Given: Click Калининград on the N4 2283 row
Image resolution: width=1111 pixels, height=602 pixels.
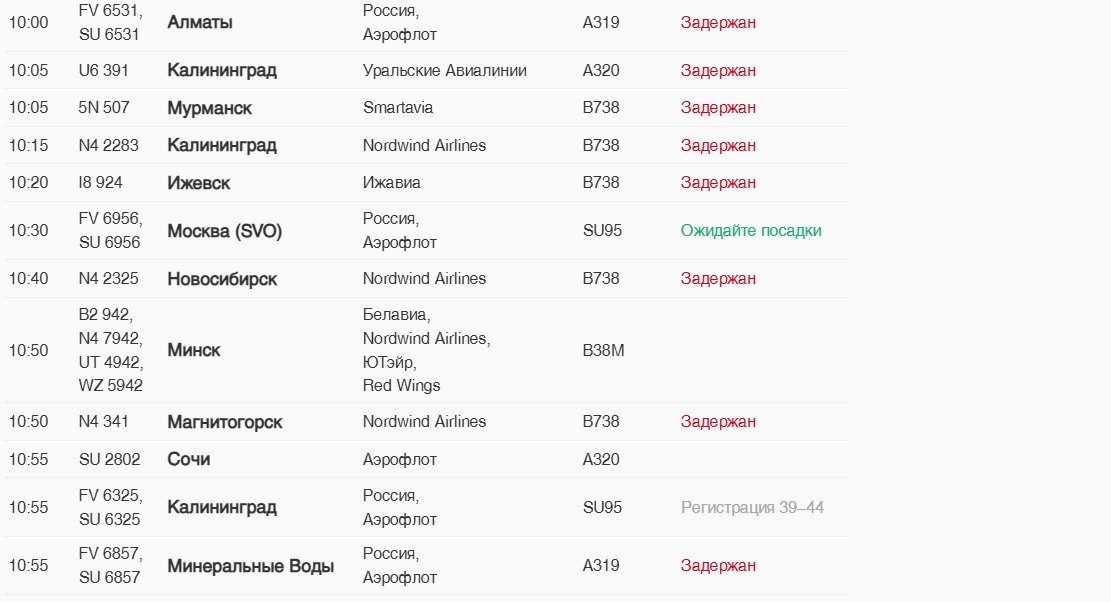Looking at the screenshot, I should coord(222,146).
